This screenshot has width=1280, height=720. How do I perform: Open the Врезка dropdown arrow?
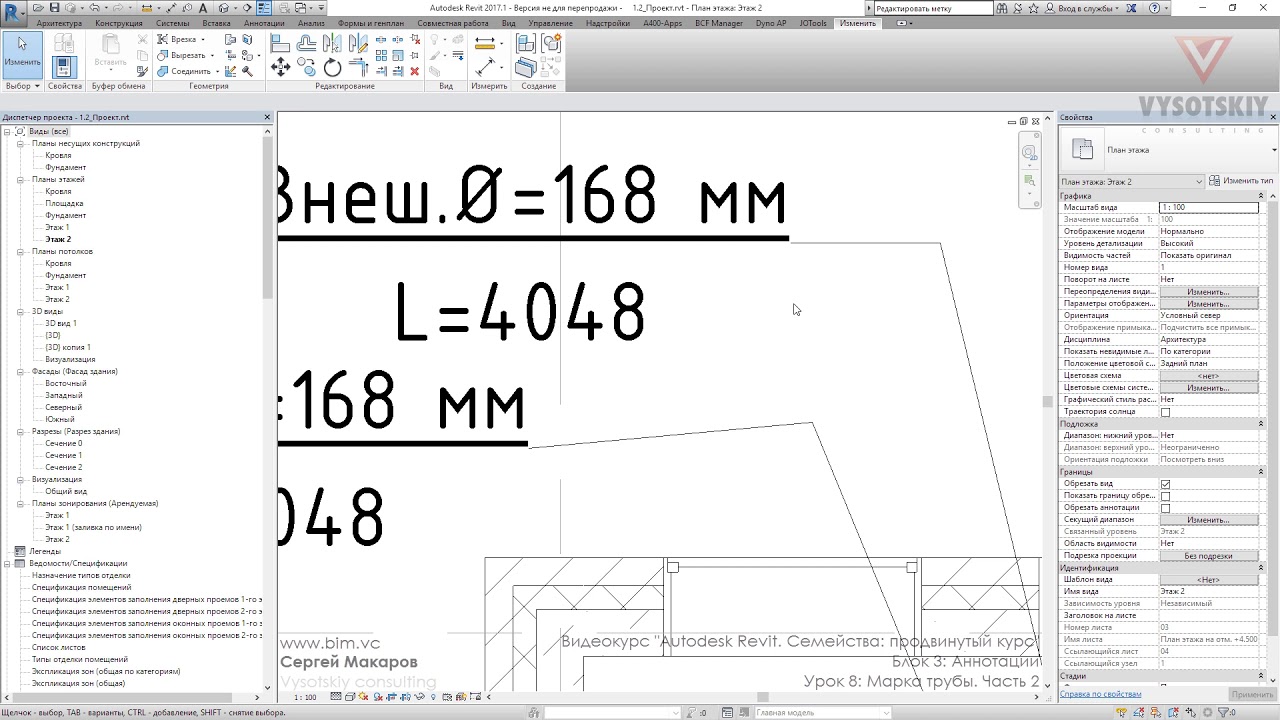click(203, 40)
